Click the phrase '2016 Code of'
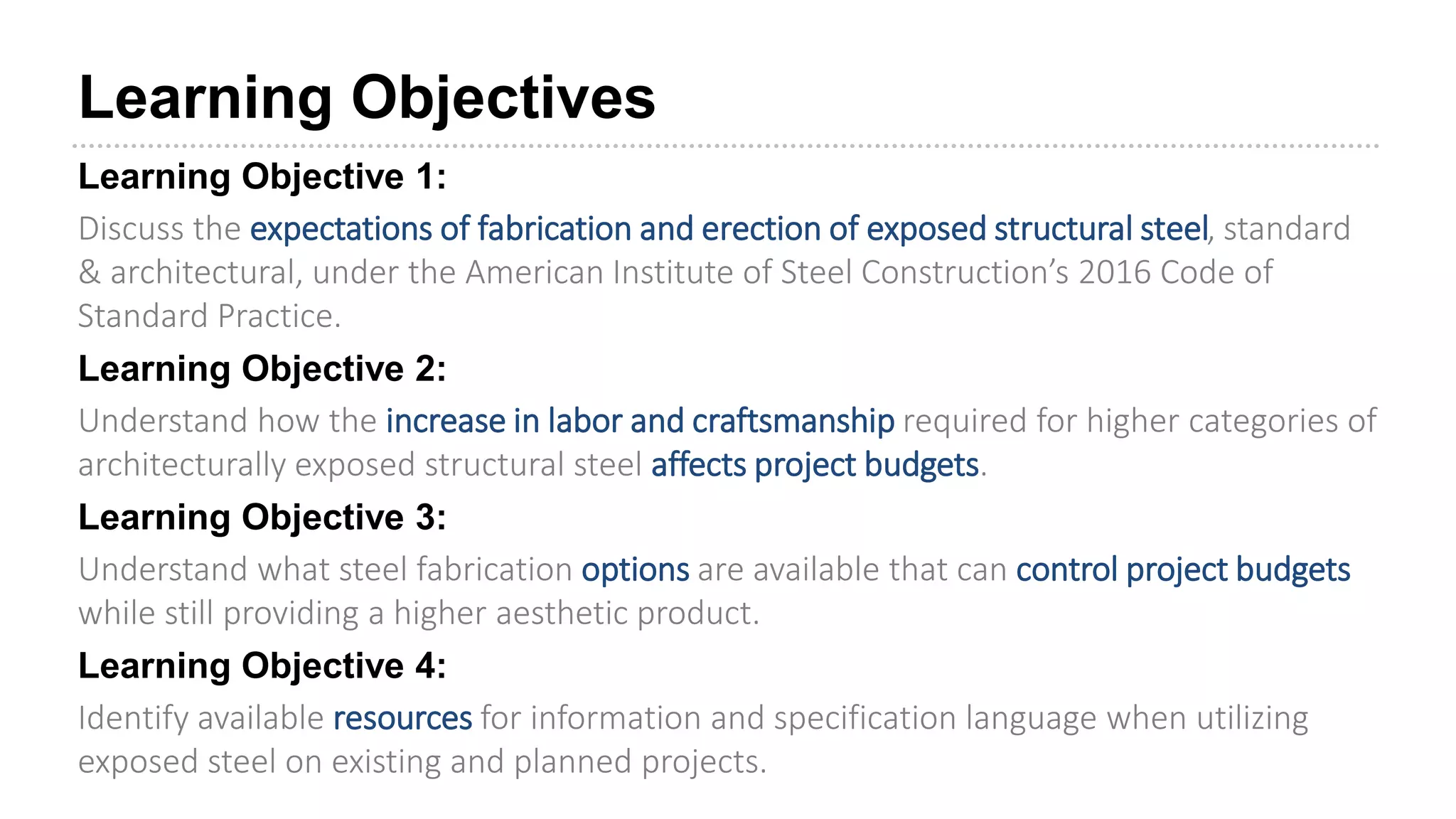Viewport: 1456px width, 819px height. [x=1175, y=272]
